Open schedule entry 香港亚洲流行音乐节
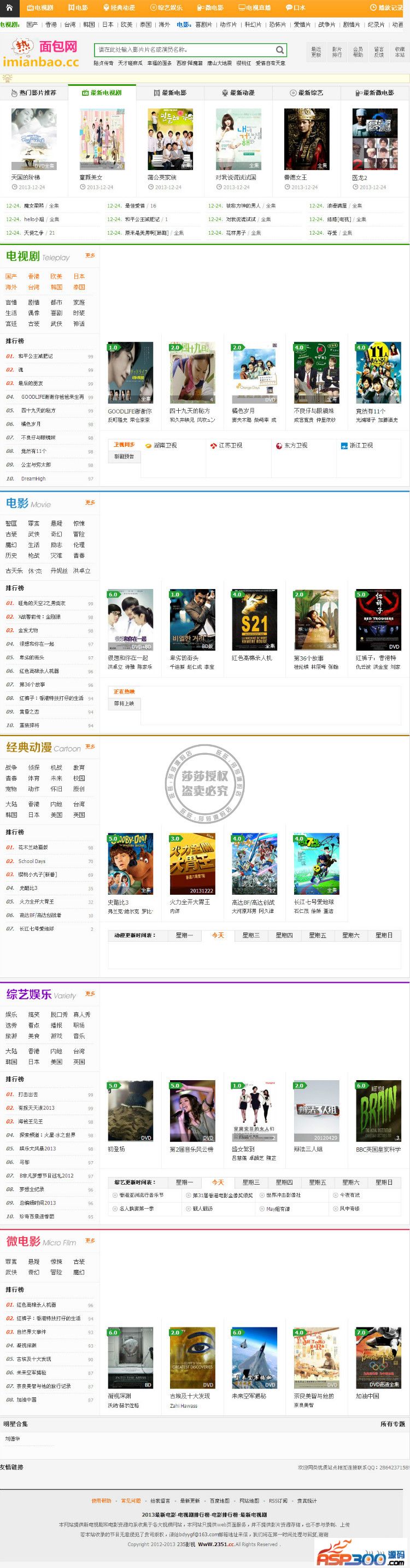Screen dimensions: 410x1568 (x=141, y=1195)
